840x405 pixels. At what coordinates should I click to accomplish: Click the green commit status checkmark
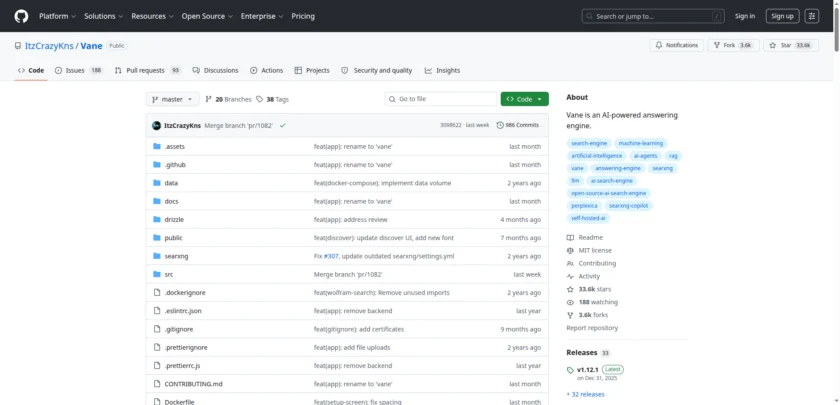[283, 125]
